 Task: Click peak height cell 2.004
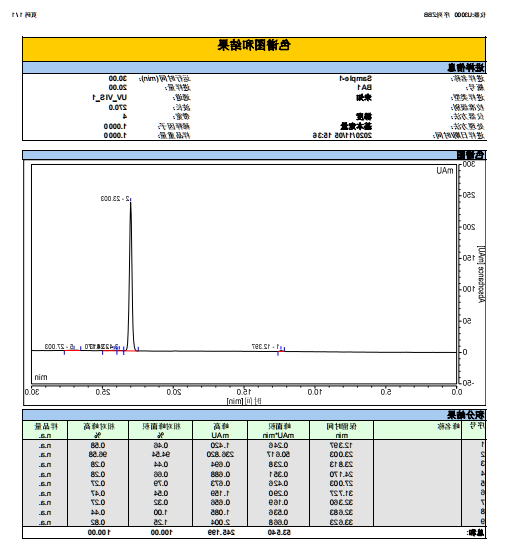point(220,522)
